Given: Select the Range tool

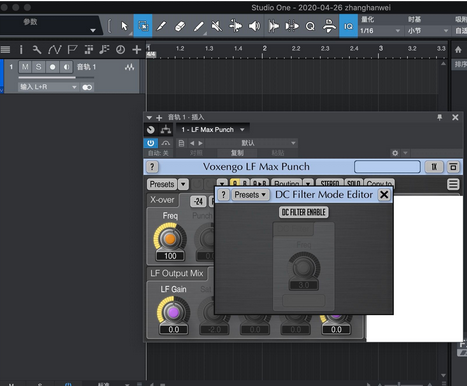Looking at the screenshot, I should (x=143, y=26).
